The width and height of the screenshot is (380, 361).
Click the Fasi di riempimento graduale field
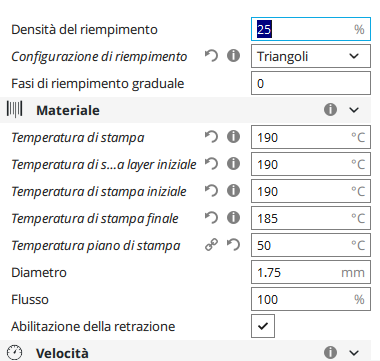point(311,83)
